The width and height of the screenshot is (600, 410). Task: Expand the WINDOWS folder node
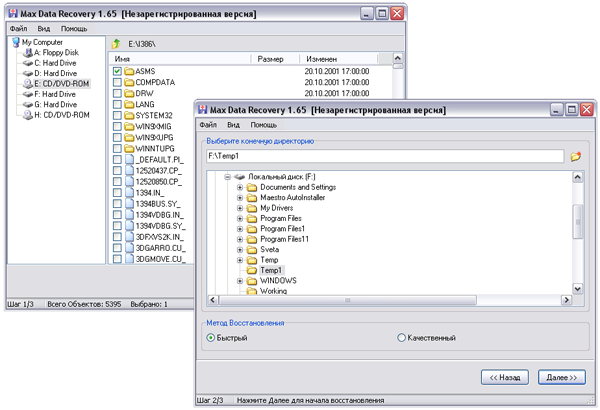coord(240,281)
